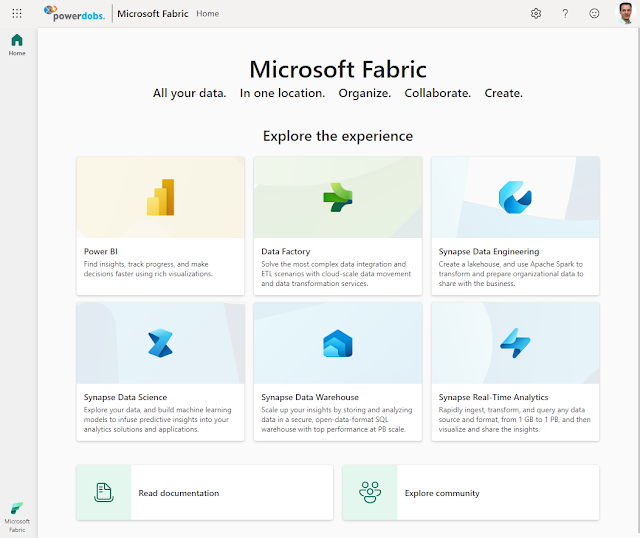
Task: Click the Power BI bar chart icon
Action: click(160, 197)
